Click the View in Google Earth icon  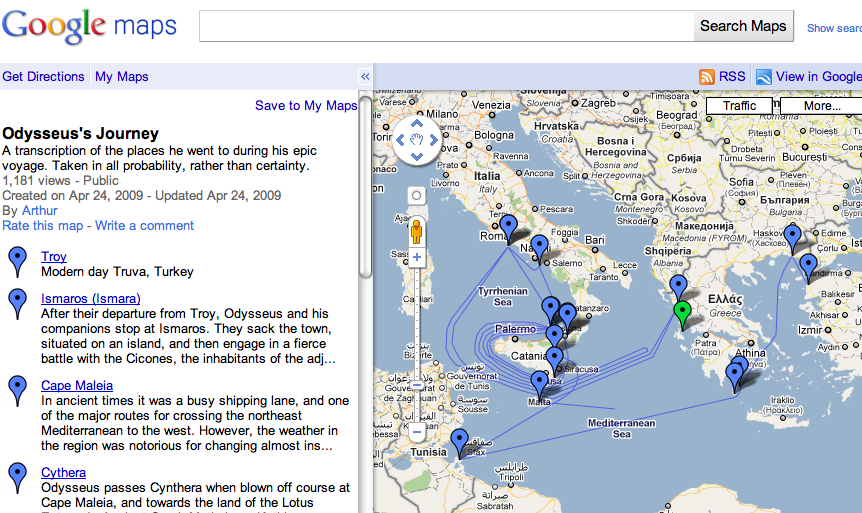tap(764, 77)
